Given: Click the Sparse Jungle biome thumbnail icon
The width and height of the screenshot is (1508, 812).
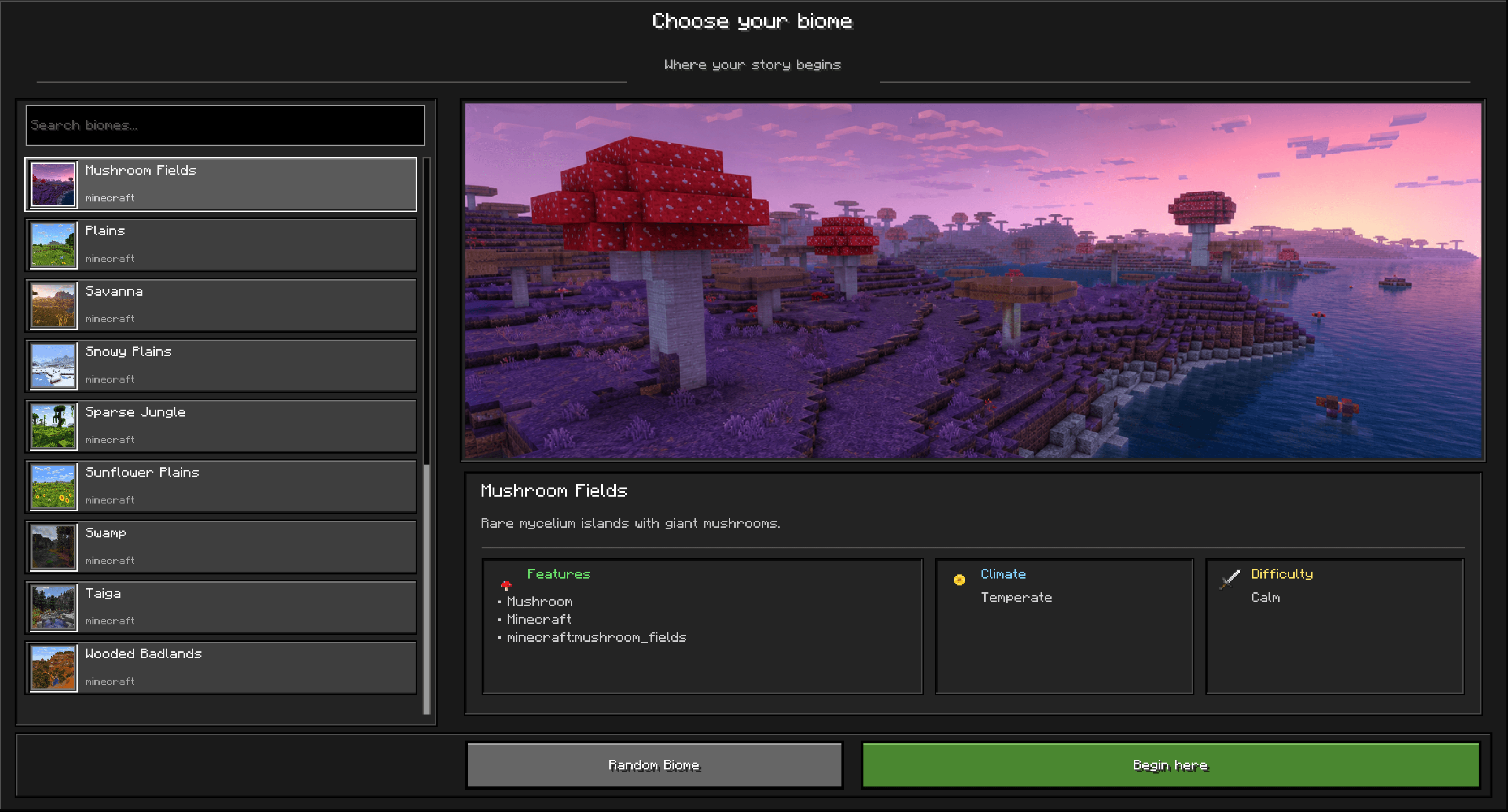Looking at the screenshot, I should 53,426.
